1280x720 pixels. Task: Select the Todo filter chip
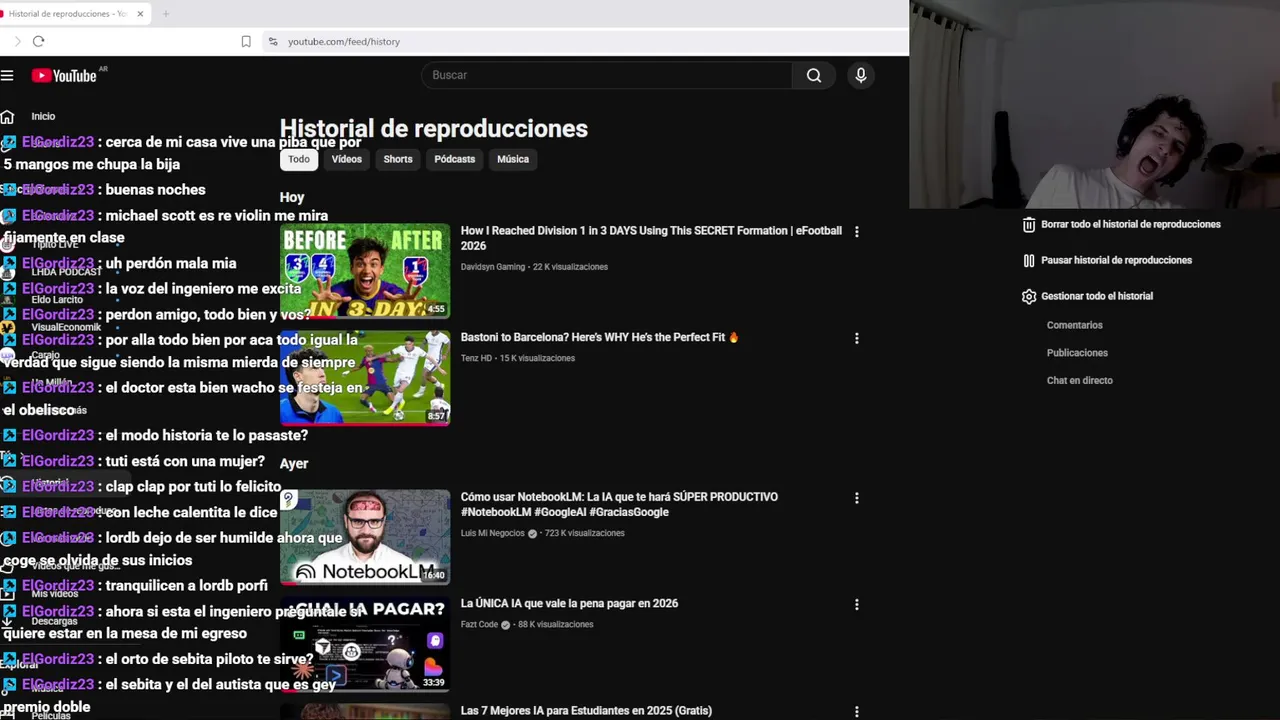click(299, 159)
